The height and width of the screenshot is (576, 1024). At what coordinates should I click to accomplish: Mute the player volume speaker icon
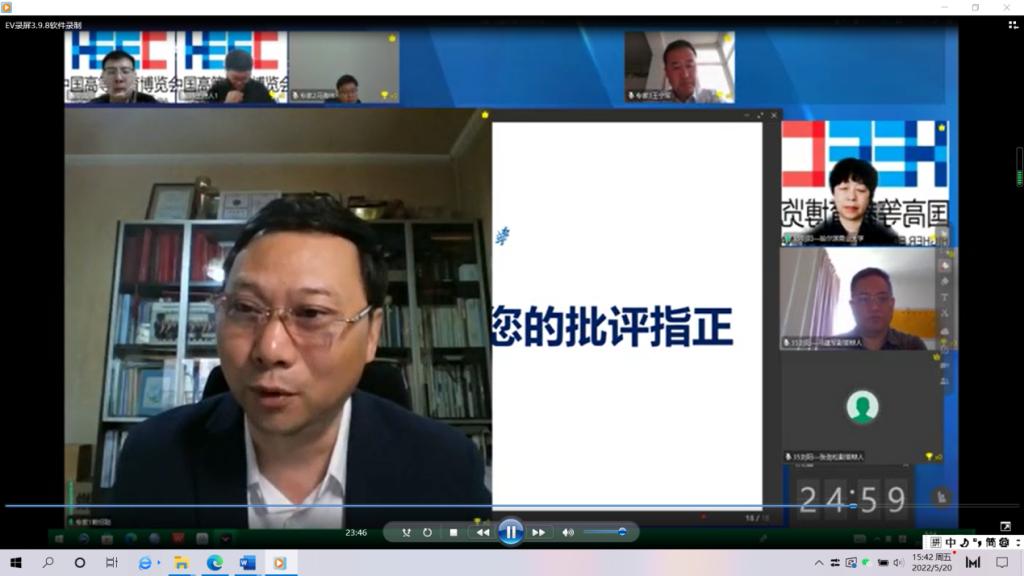(568, 533)
